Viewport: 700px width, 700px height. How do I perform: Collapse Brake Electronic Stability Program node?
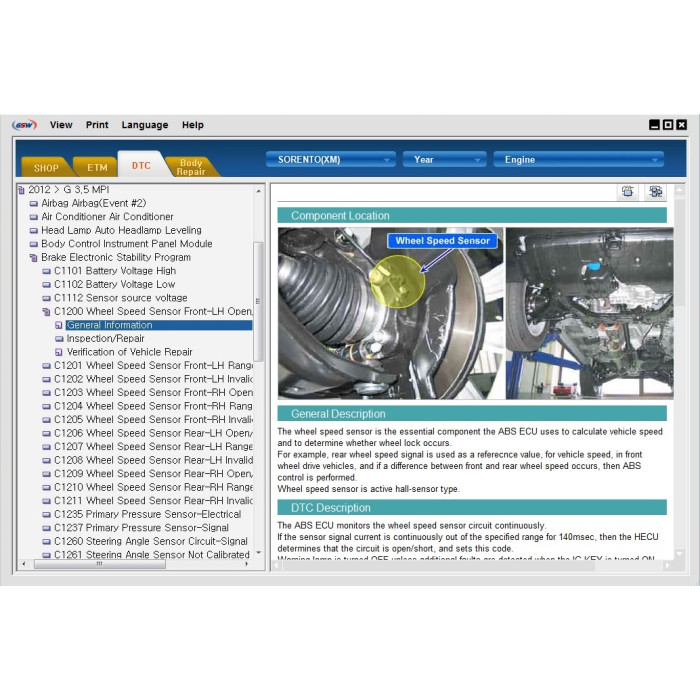[33, 258]
